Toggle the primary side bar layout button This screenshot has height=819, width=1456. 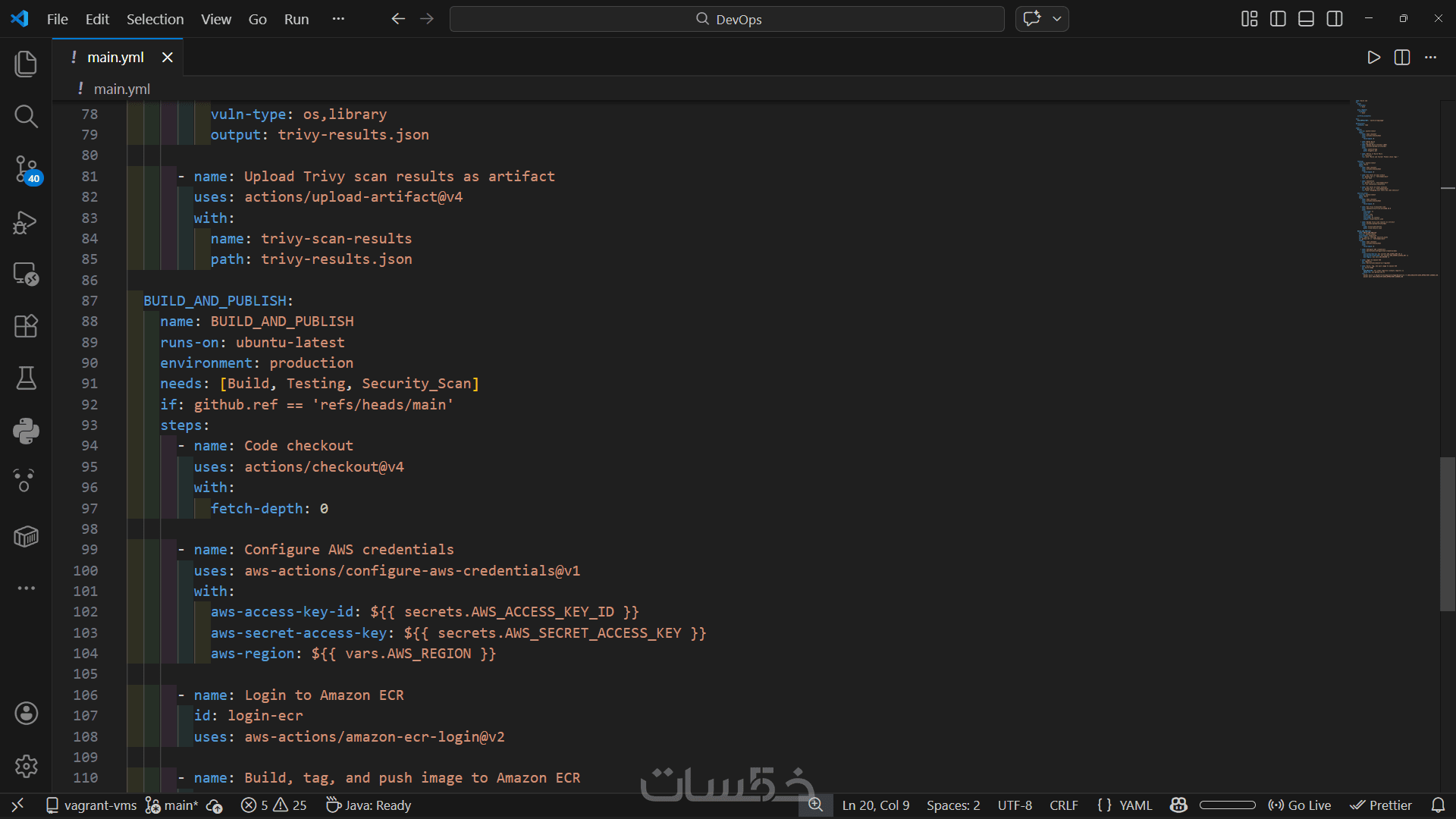tap(1278, 19)
